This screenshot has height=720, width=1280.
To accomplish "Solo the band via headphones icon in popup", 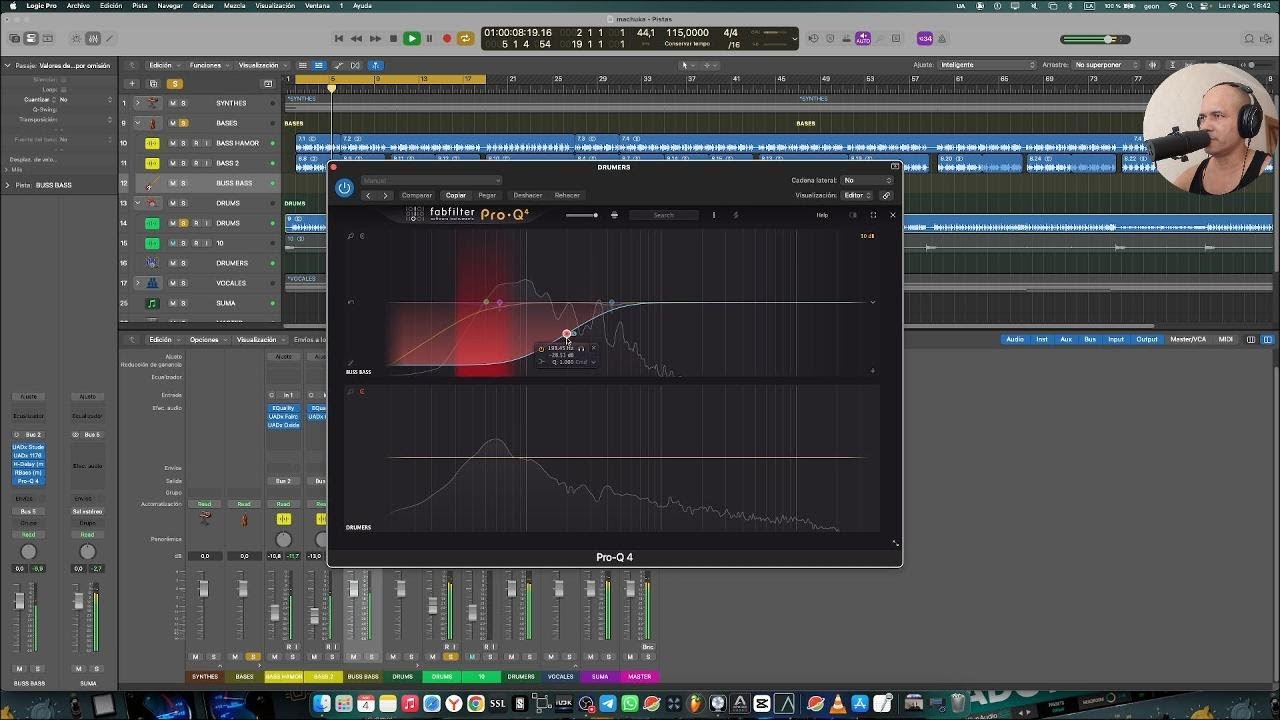I will [x=581, y=348].
